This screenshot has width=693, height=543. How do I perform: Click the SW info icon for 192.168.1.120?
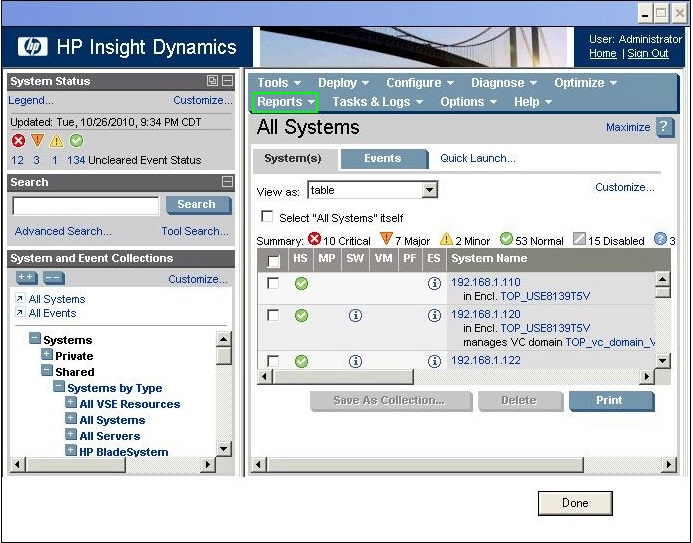click(355, 315)
